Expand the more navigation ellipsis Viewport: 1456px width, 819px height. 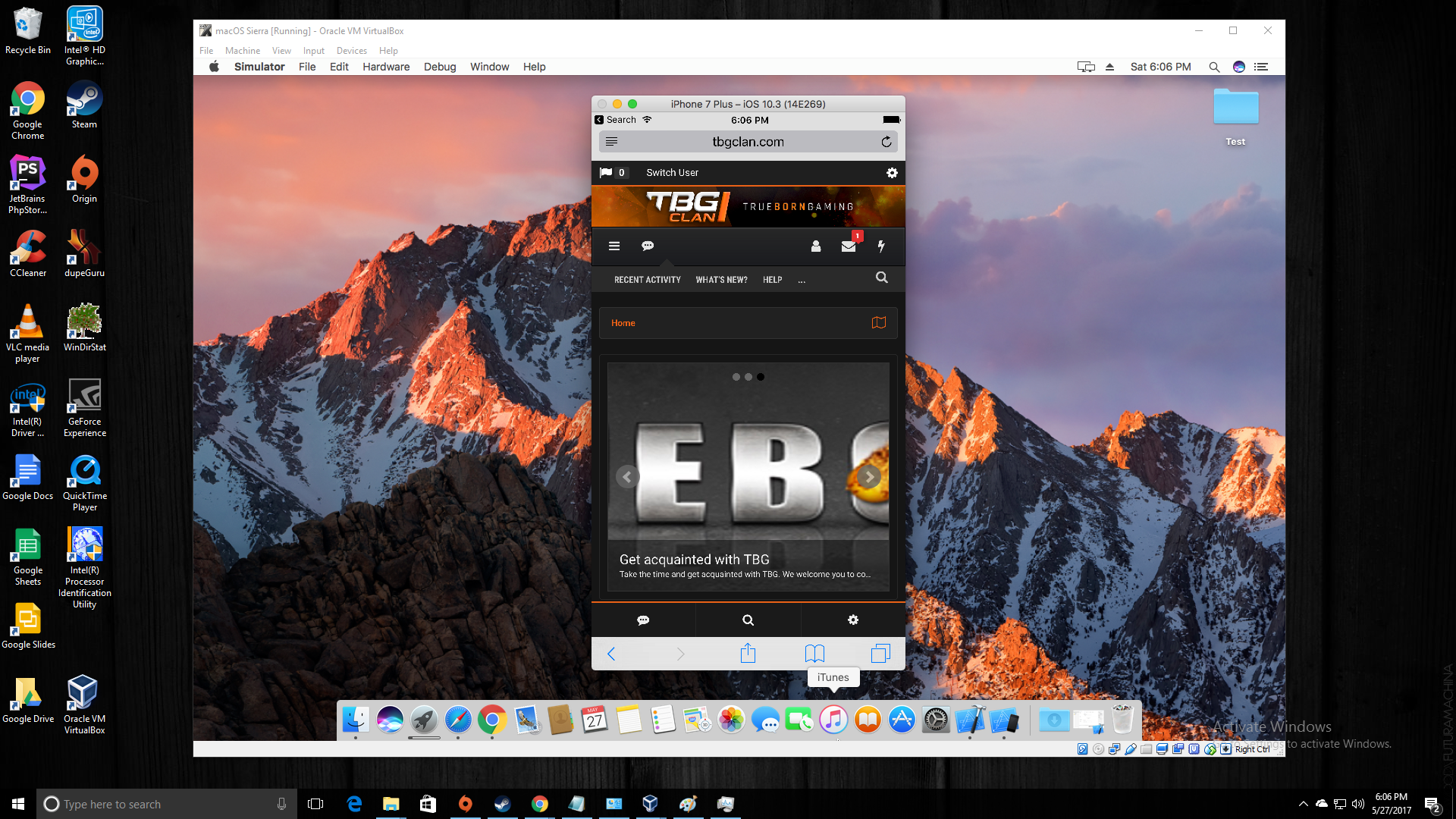[x=802, y=281]
